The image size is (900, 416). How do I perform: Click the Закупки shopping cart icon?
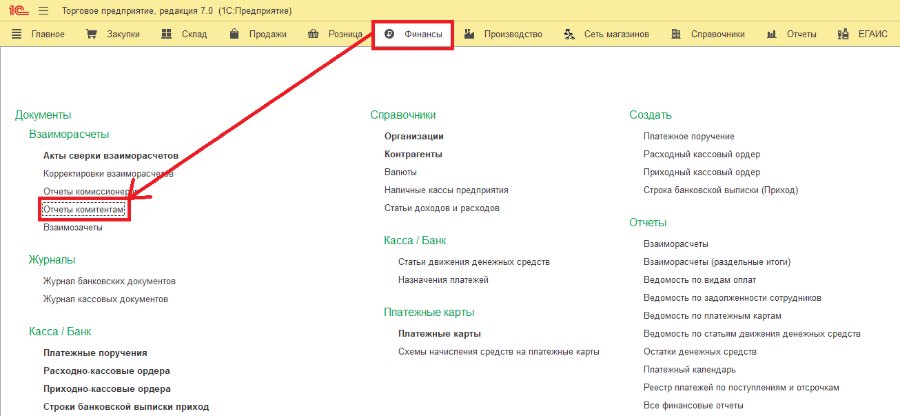click(x=91, y=34)
